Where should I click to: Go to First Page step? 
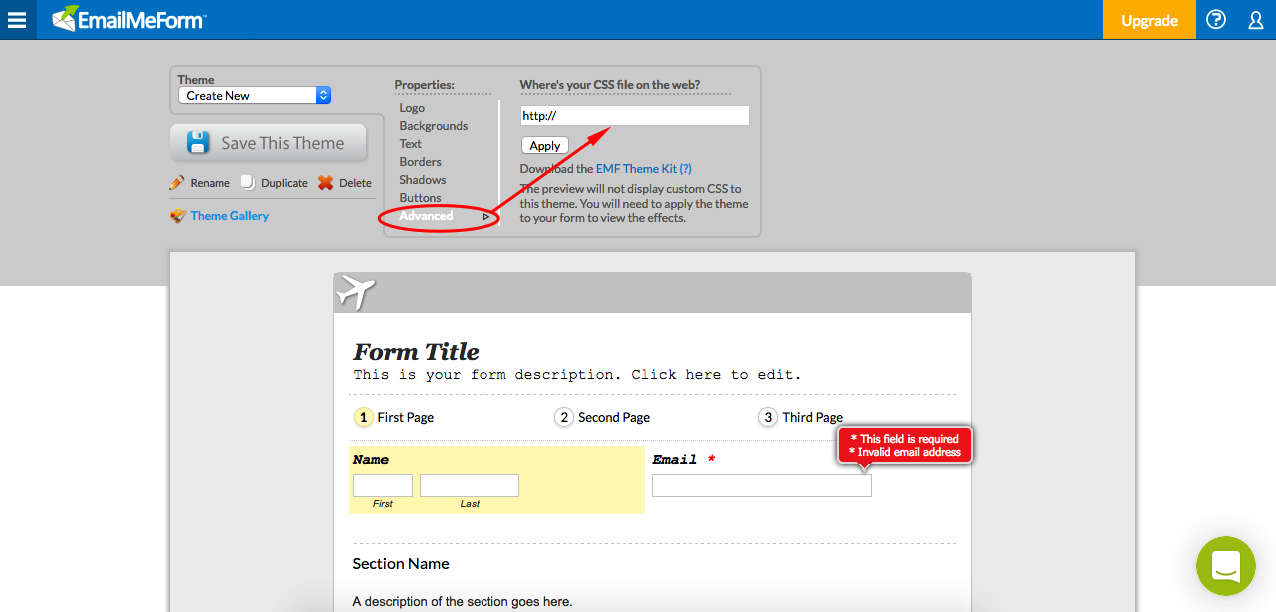coord(394,417)
